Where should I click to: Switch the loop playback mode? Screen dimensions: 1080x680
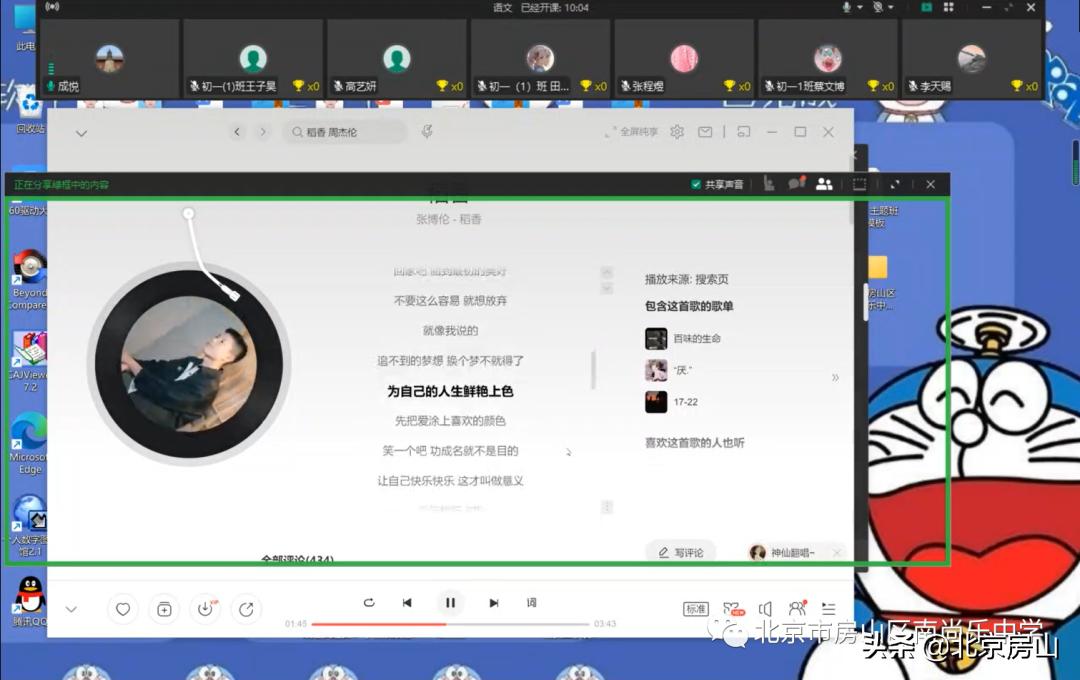pyautogui.click(x=369, y=603)
